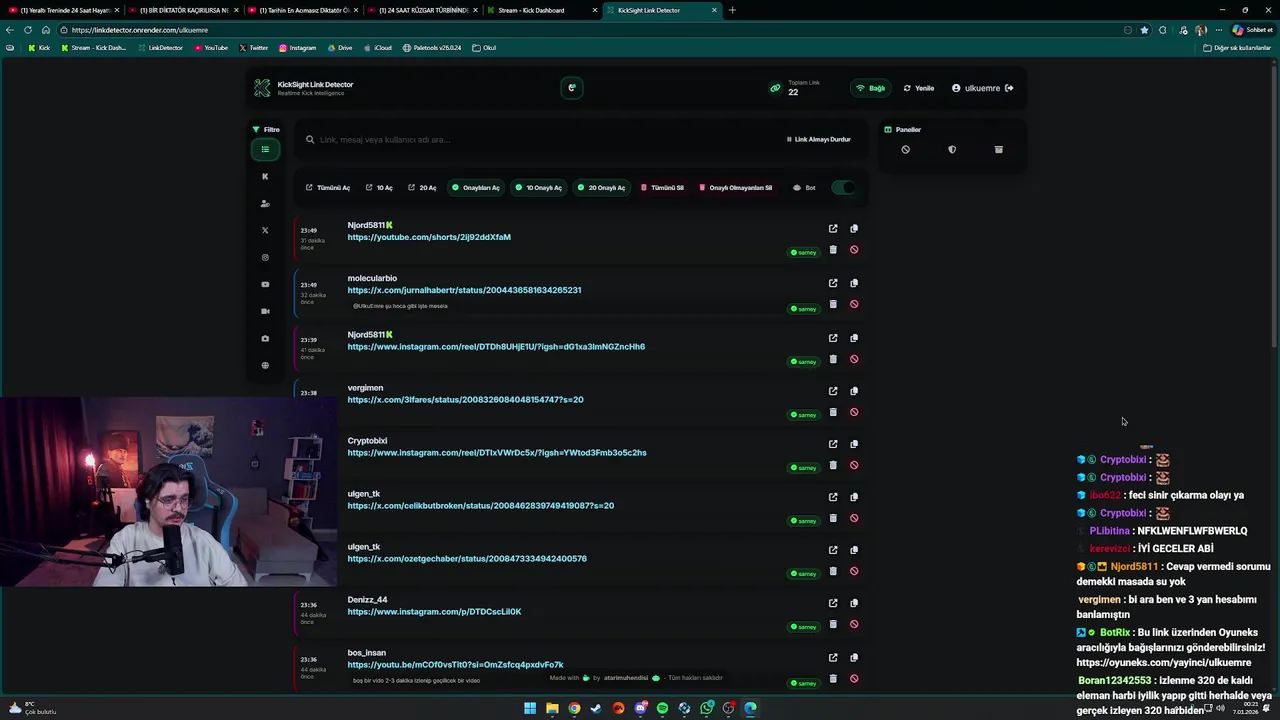Click the logout icon next to ulkuemre
The width and height of the screenshot is (1280, 720).
(1009, 88)
